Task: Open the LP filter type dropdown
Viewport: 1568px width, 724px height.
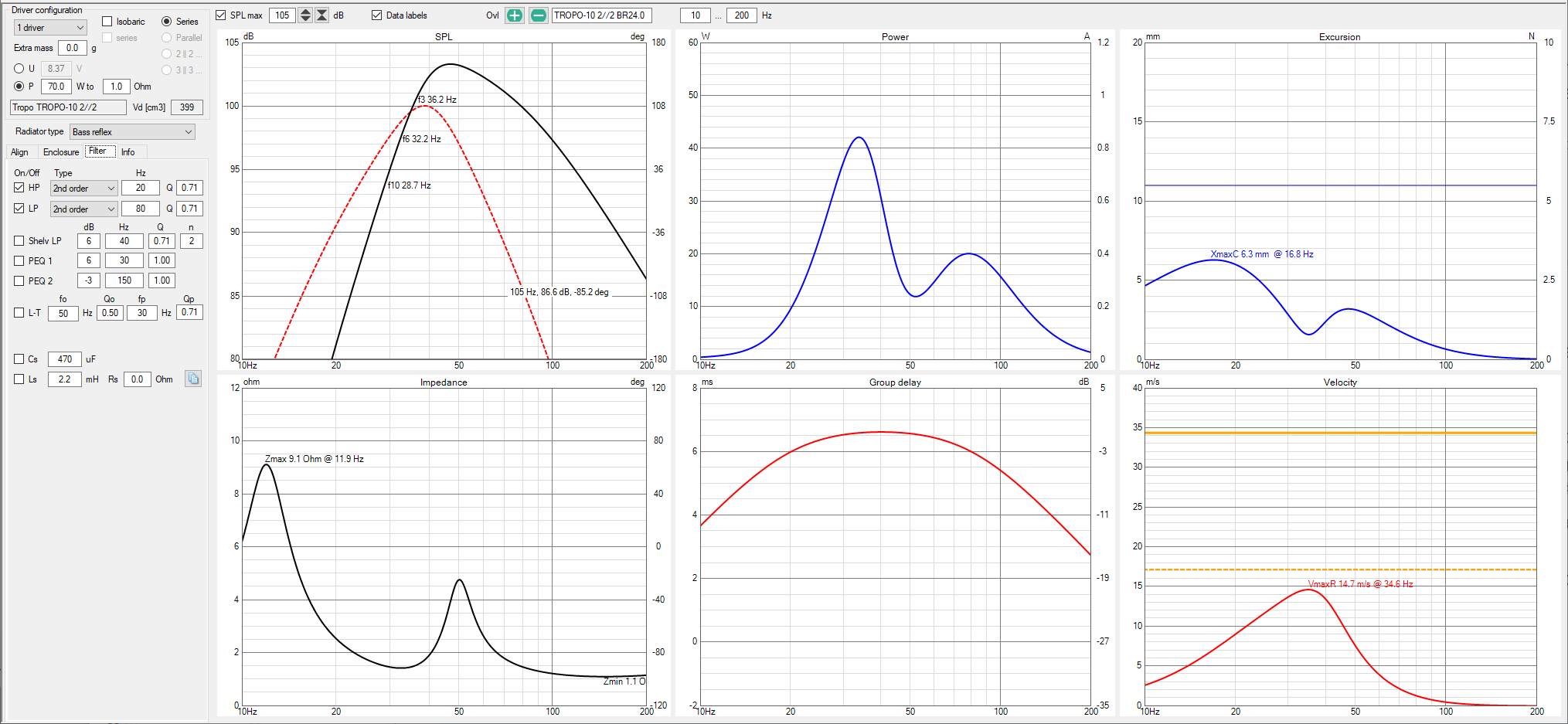Action: [83, 209]
